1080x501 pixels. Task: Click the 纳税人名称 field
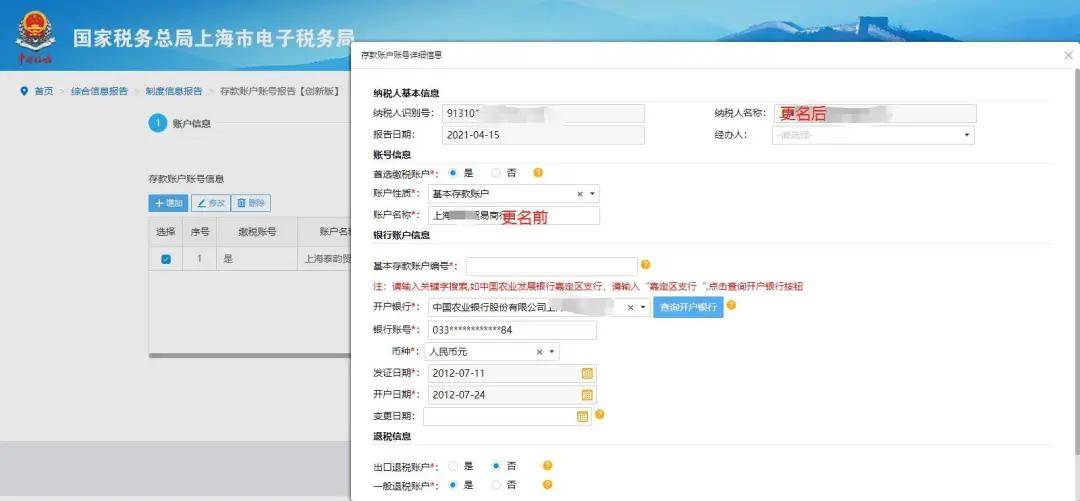click(875, 114)
